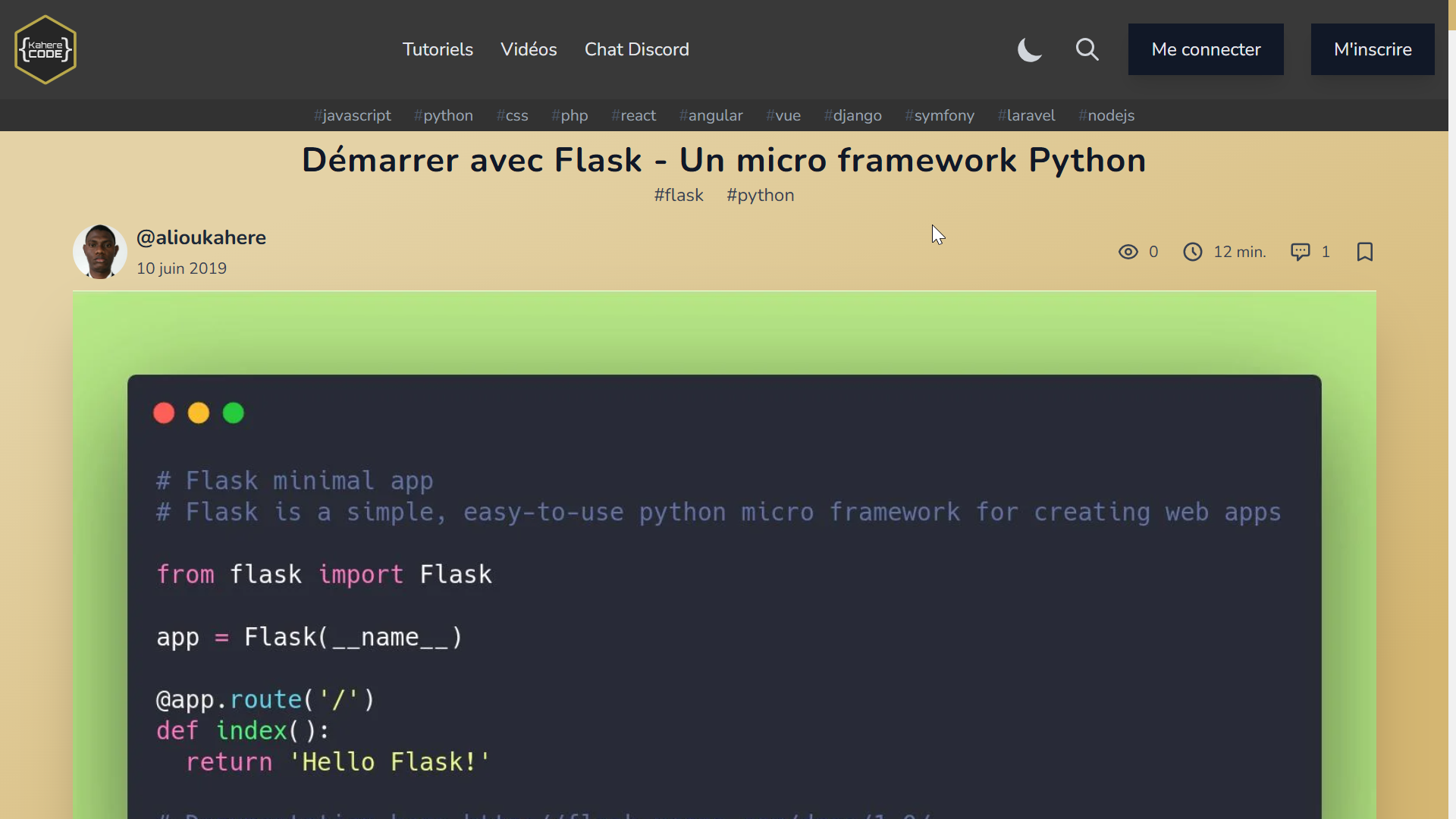Click the Kahere Code hexagon logo

point(45,49)
